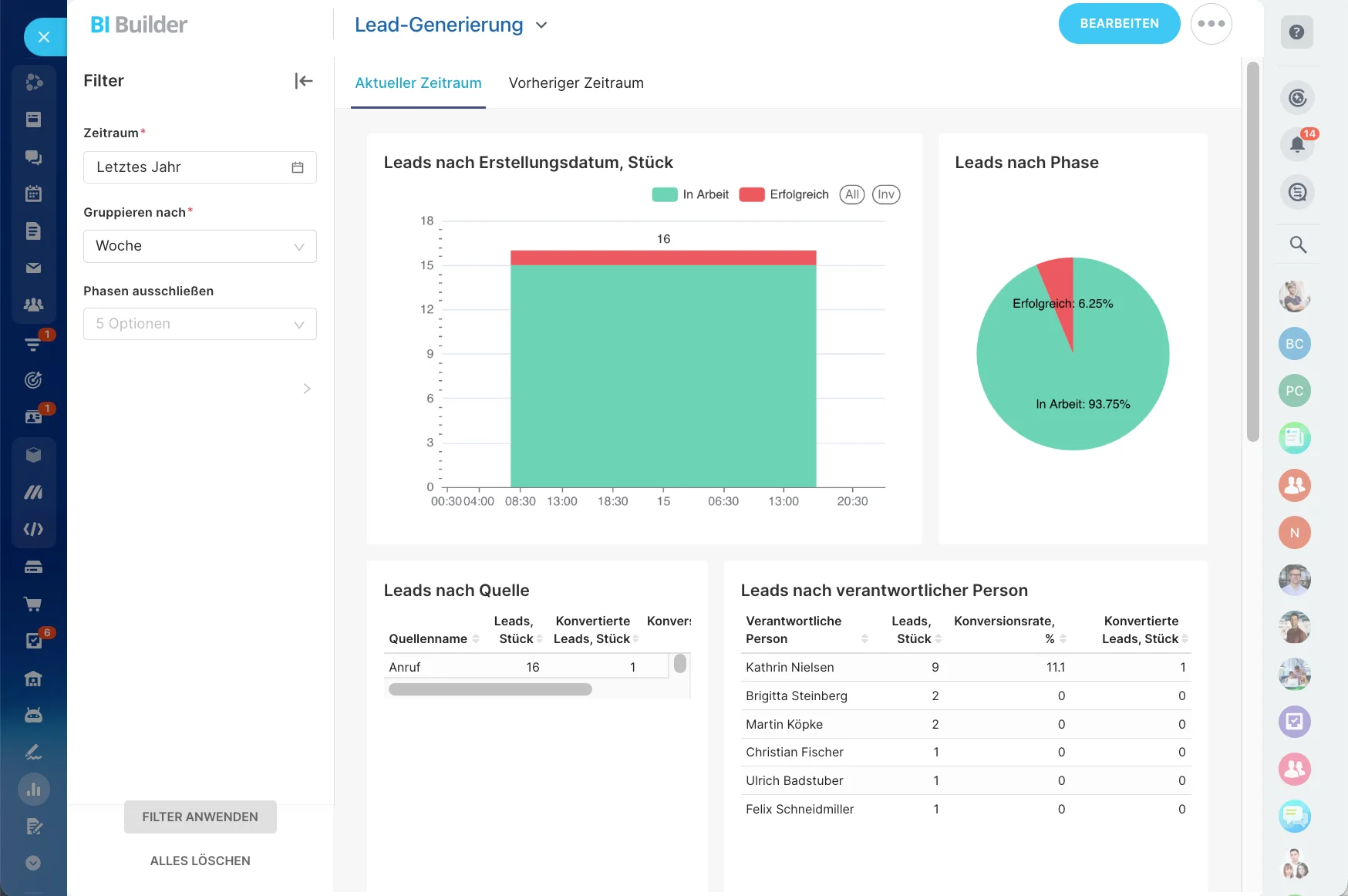Open the 'Gruppieren nach' dropdown set to Woche

[x=200, y=246]
